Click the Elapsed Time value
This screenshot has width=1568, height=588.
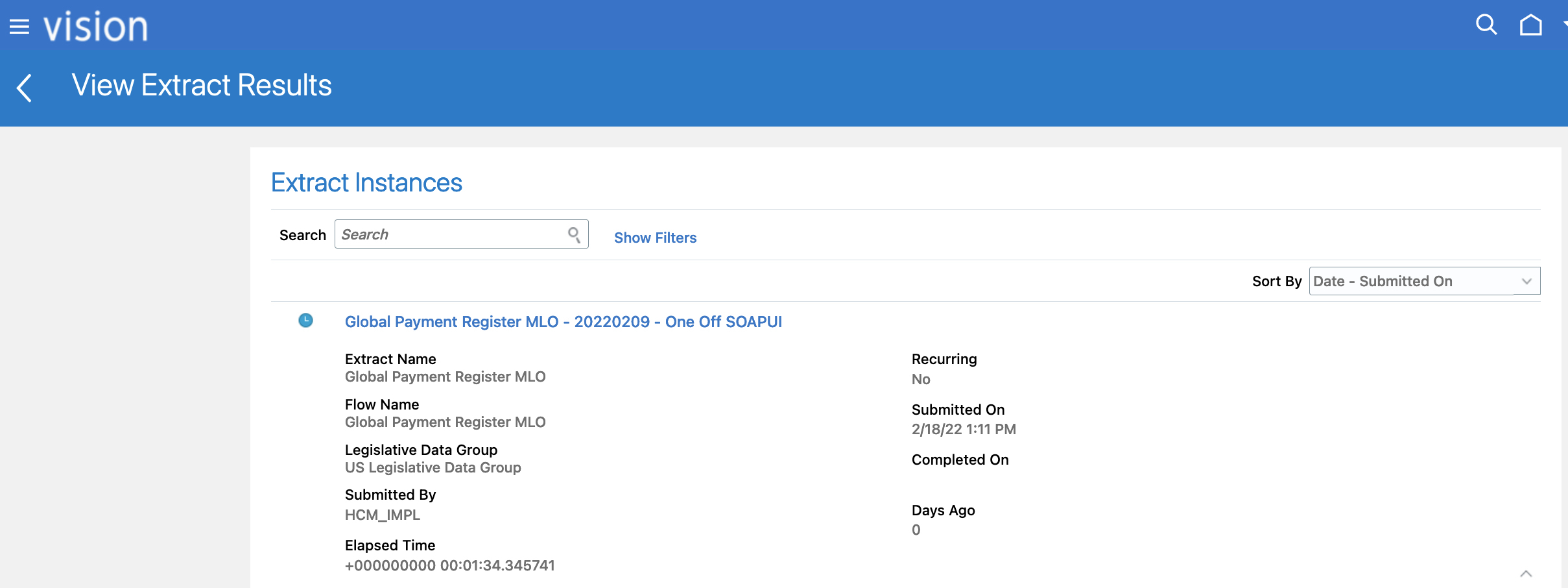tap(449, 565)
